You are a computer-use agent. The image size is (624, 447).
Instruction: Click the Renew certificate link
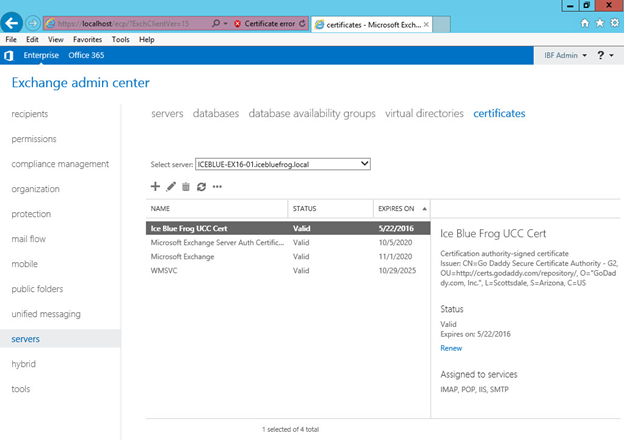click(451, 348)
